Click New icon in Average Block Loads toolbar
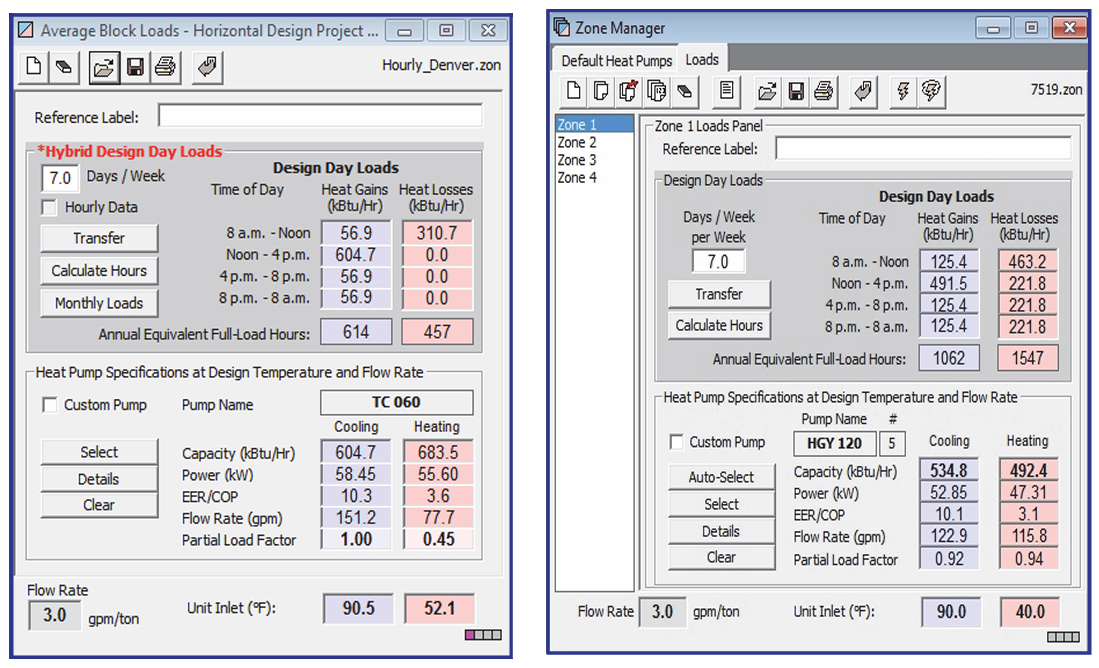Viewport: 1099px width, 668px height. point(33,67)
